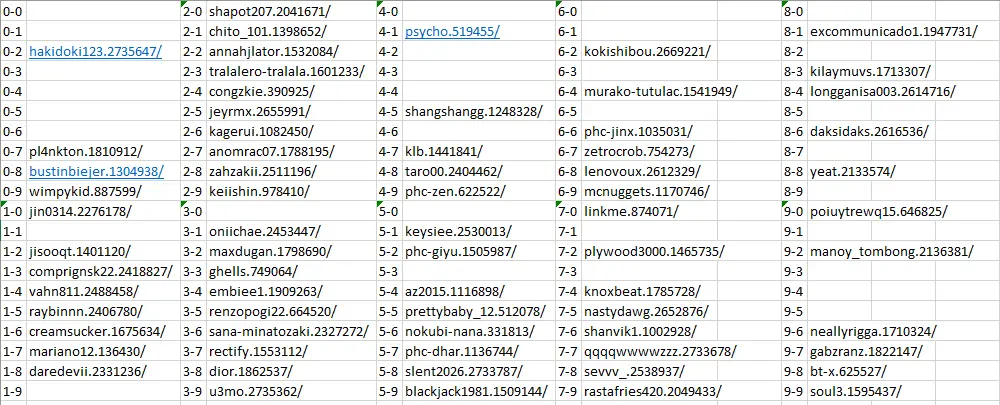Viewport: 1000px width, 405px height.
Task: Open the hakidoki123.2735647/ hyperlink
Action: pos(95,52)
